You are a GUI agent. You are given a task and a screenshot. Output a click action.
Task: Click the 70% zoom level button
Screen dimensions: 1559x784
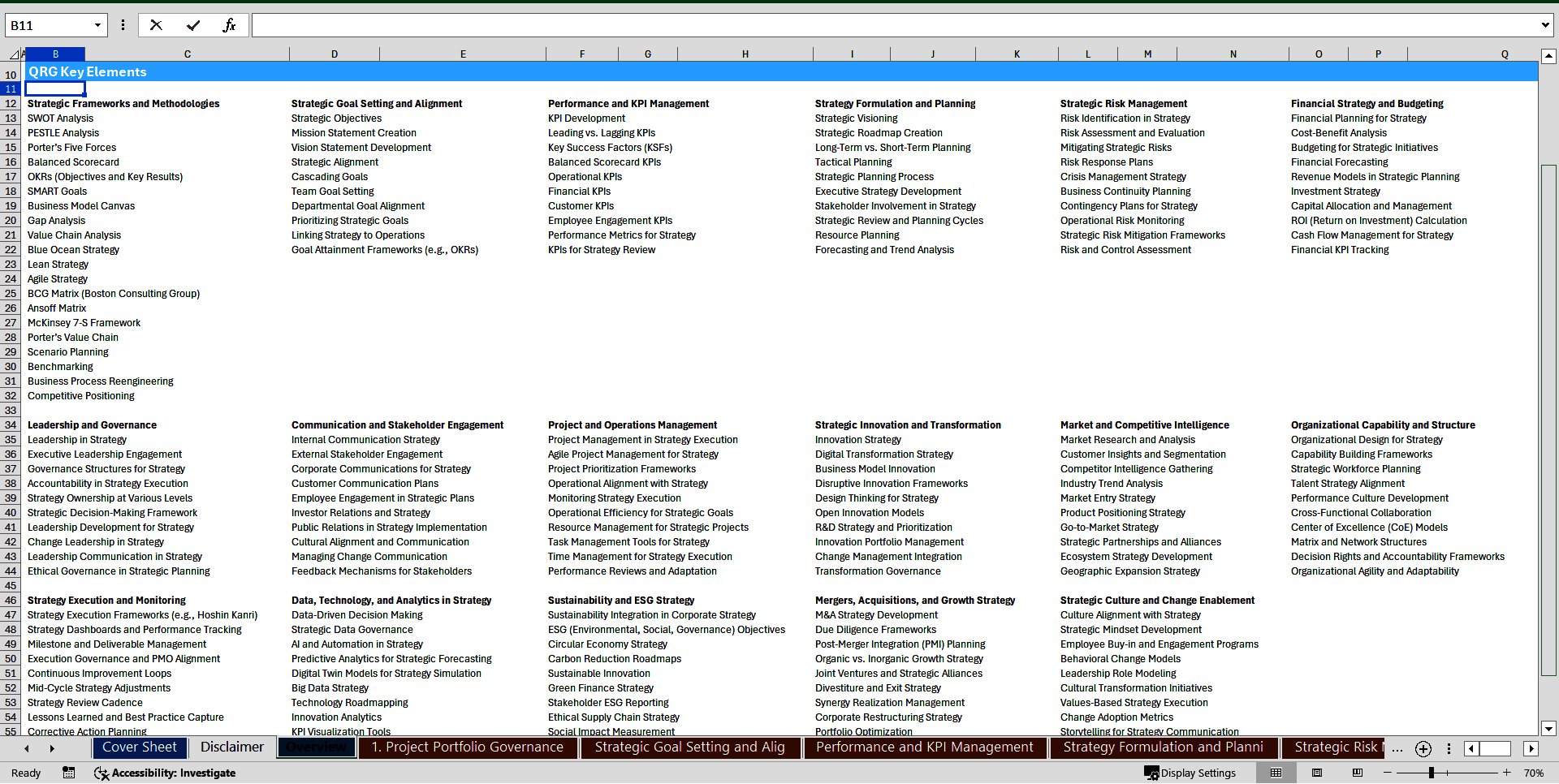point(1535,773)
